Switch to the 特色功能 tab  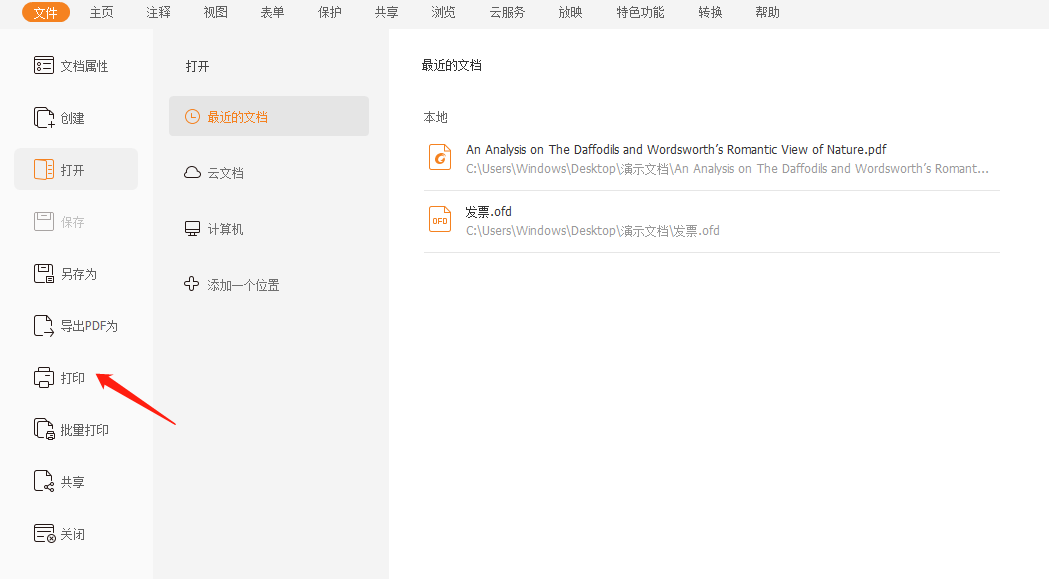pos(639,12)
